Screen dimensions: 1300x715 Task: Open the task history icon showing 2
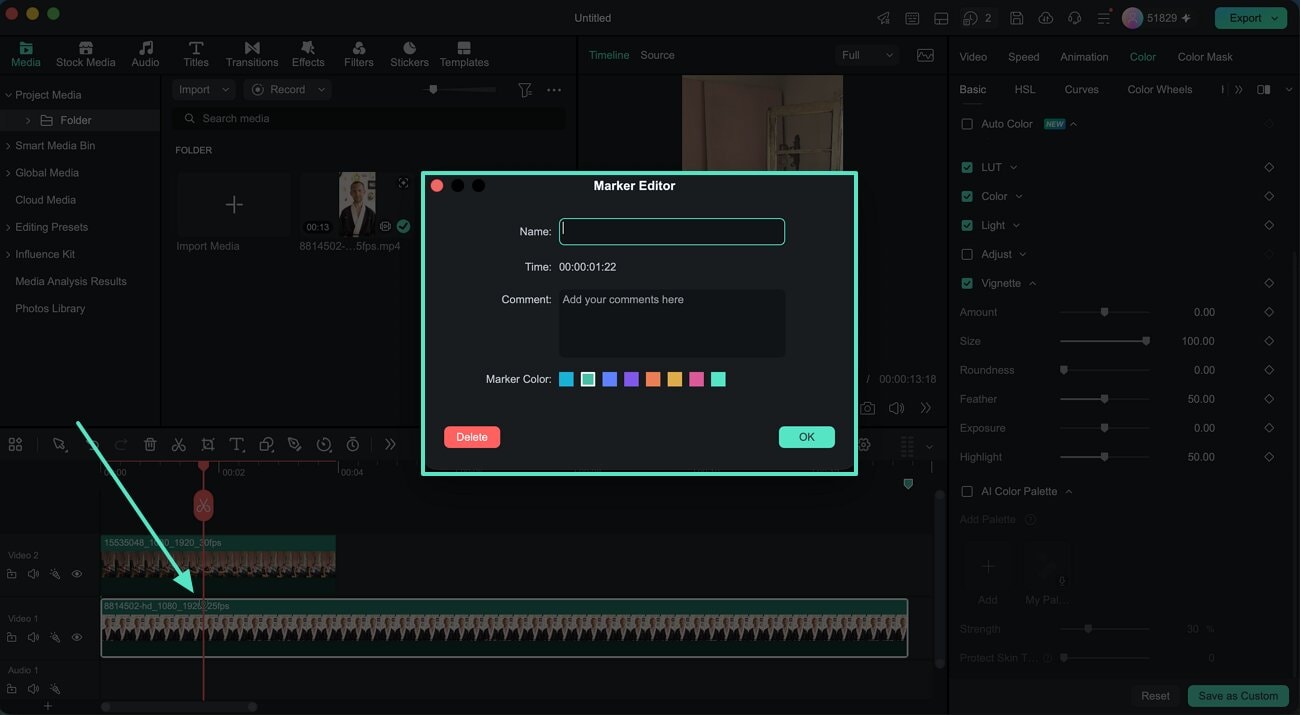tap(977, 18)
